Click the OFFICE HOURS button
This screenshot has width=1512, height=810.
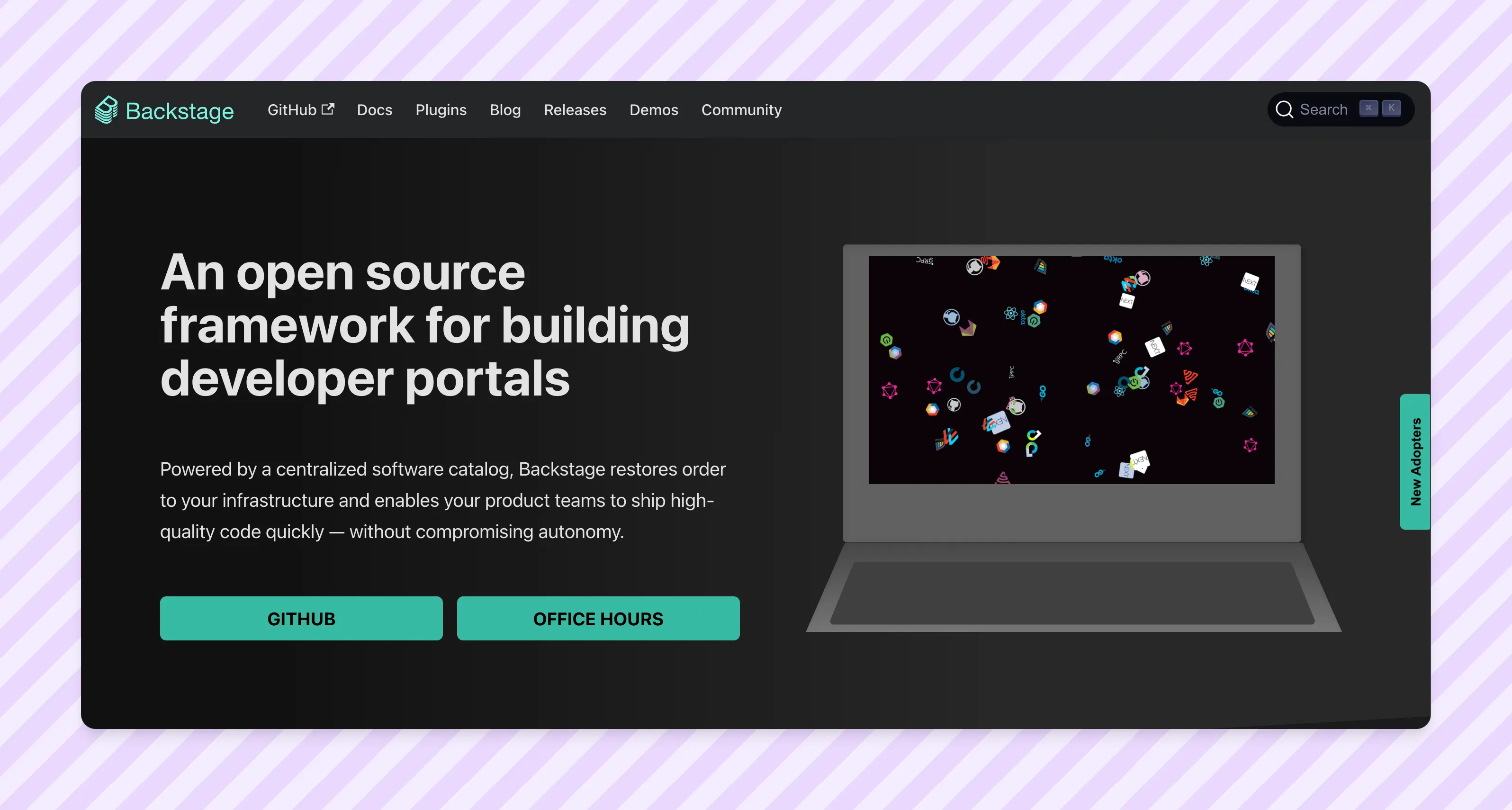[598, 618]
